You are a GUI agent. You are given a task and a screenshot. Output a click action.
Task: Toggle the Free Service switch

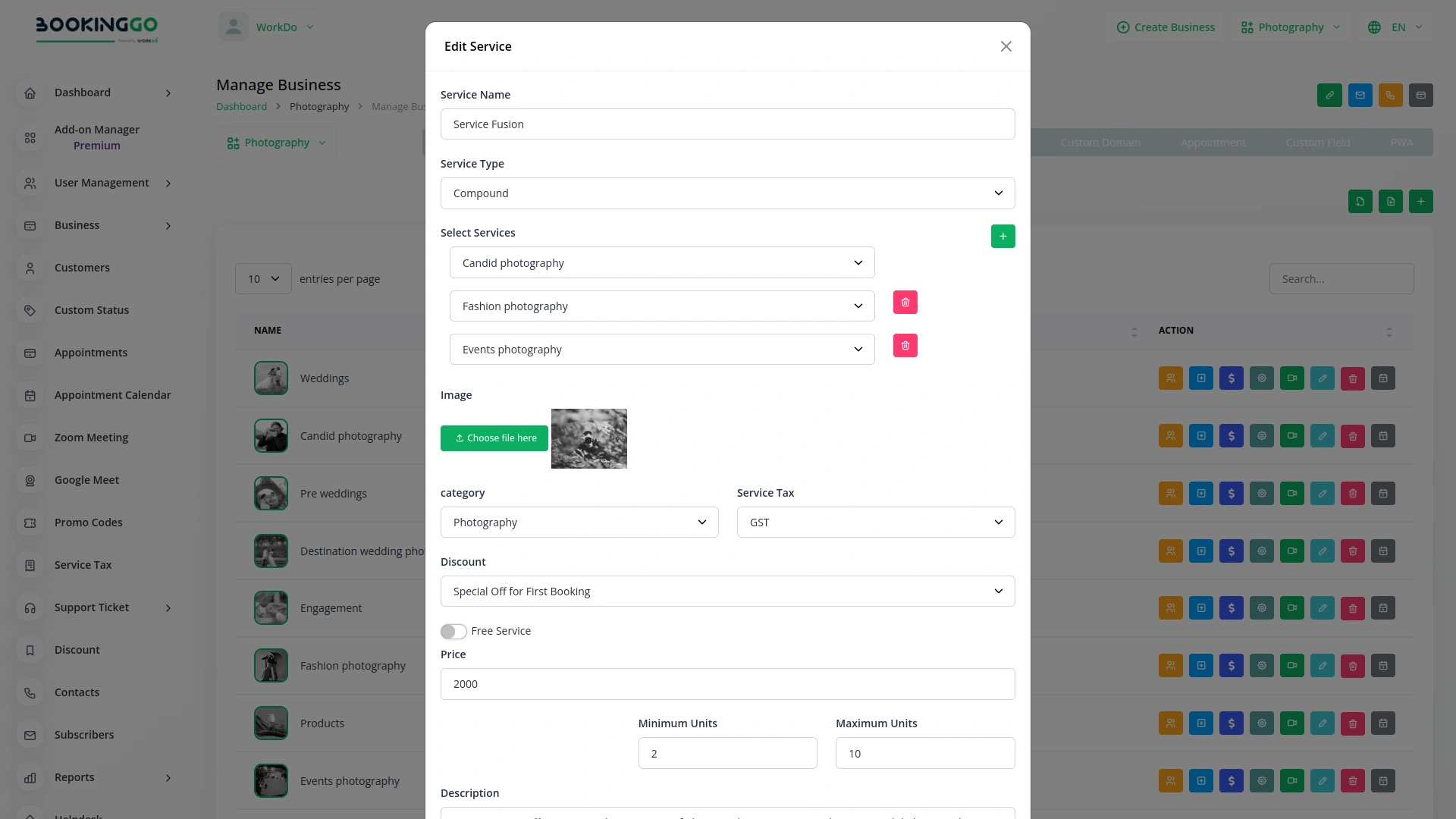click(x=453, y=631)
